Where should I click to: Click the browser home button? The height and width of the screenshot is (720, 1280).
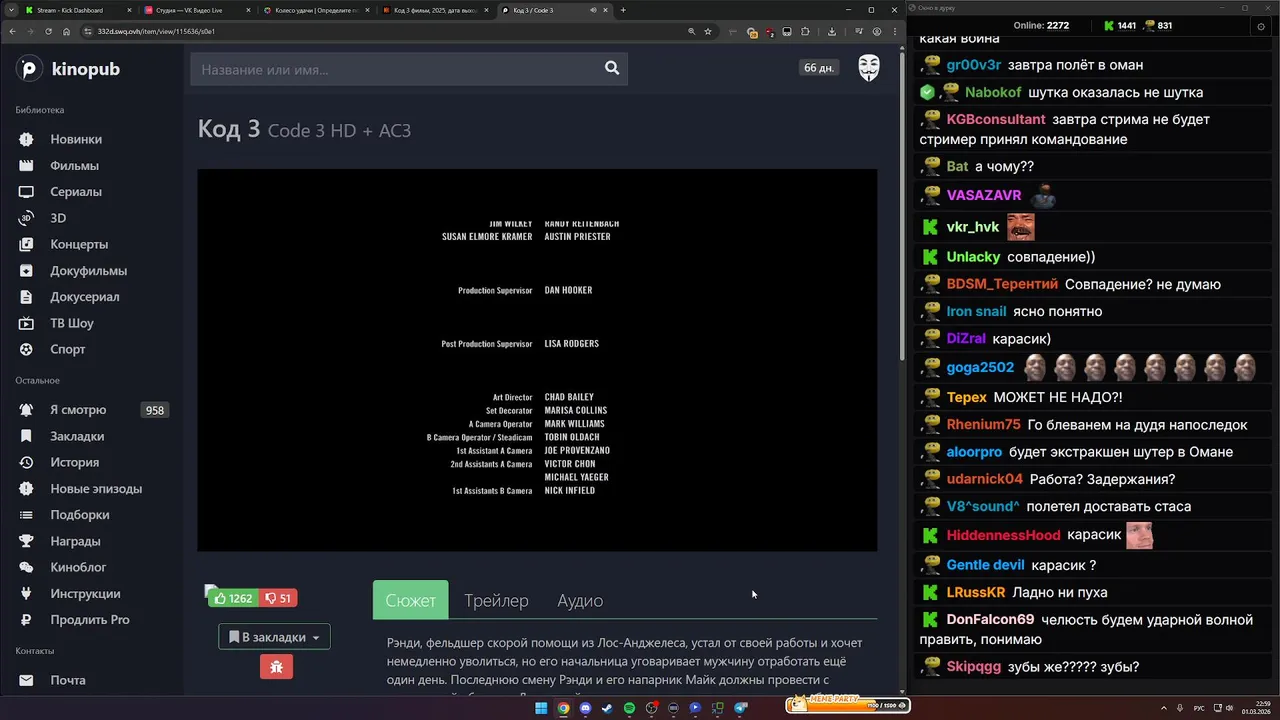pyautogui.click(x=66, y=31)
